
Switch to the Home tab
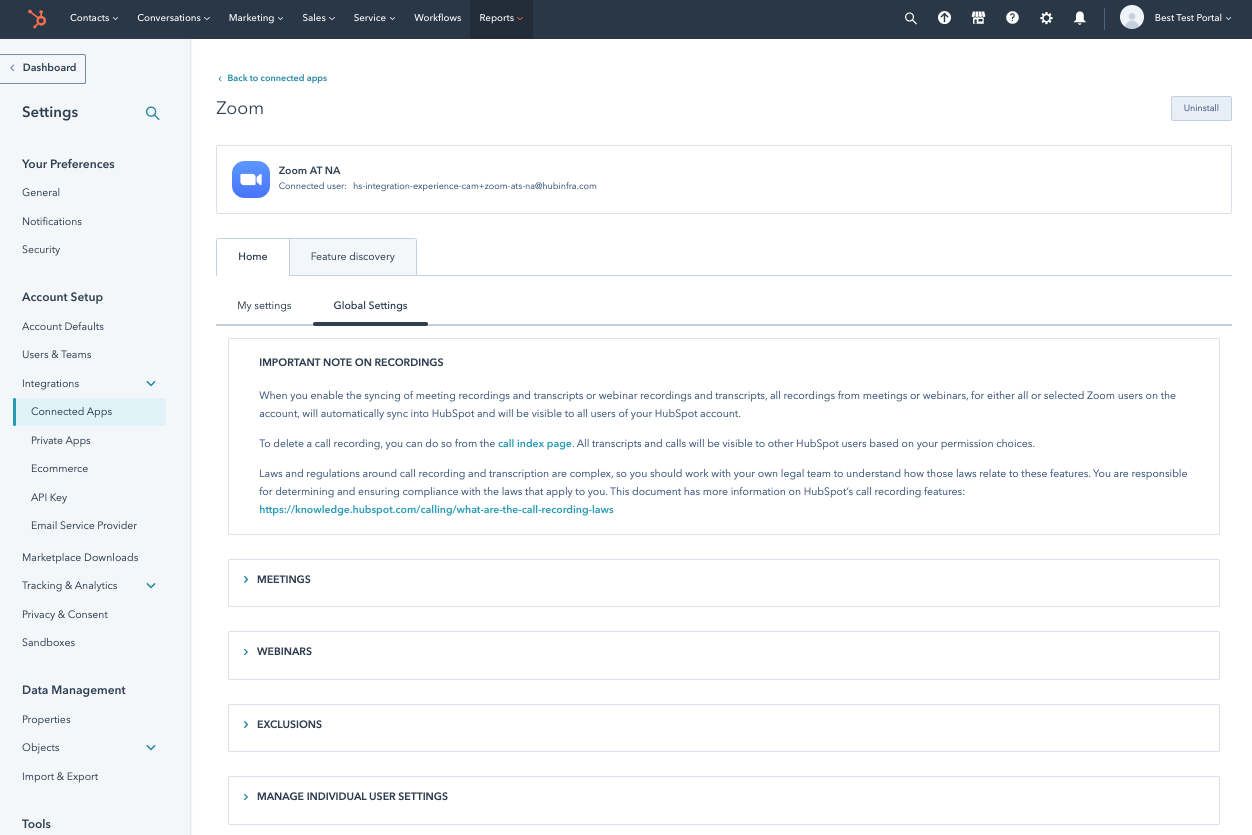click(x=253, y=257)
